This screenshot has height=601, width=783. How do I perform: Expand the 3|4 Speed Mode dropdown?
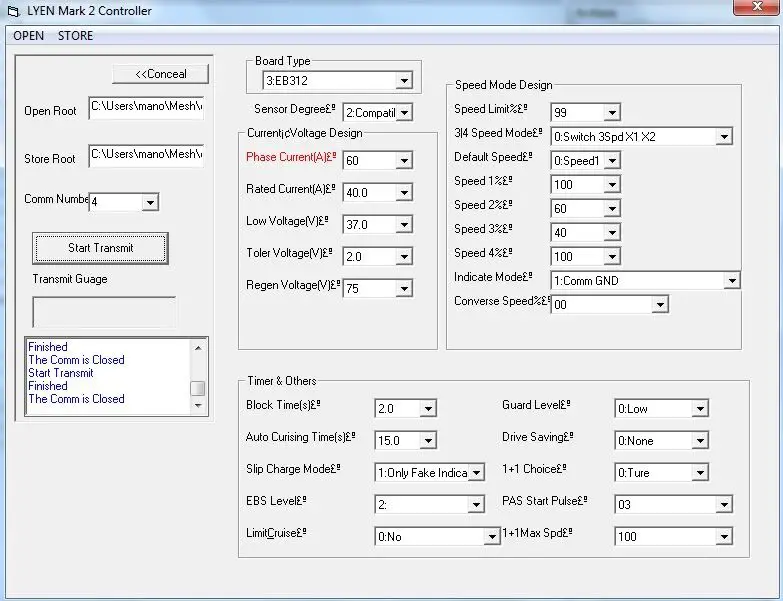tap(724, 137)
